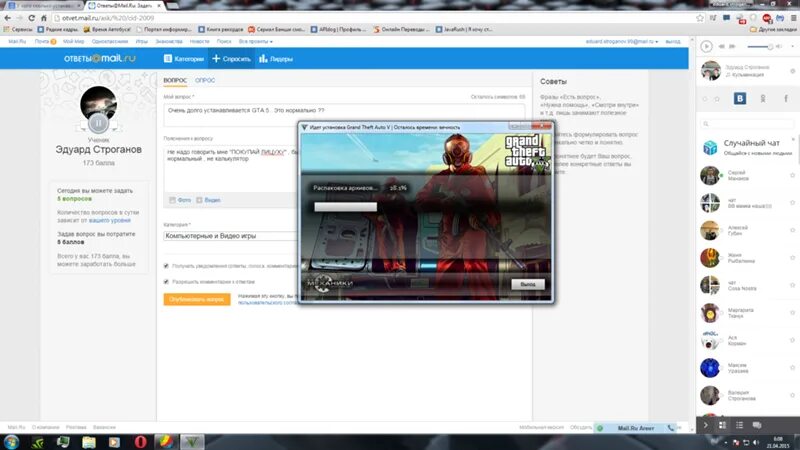Open sidebar chat messages icon
Image resolution: width=800 pixels, height=450 pixels.
click(757, 425)
